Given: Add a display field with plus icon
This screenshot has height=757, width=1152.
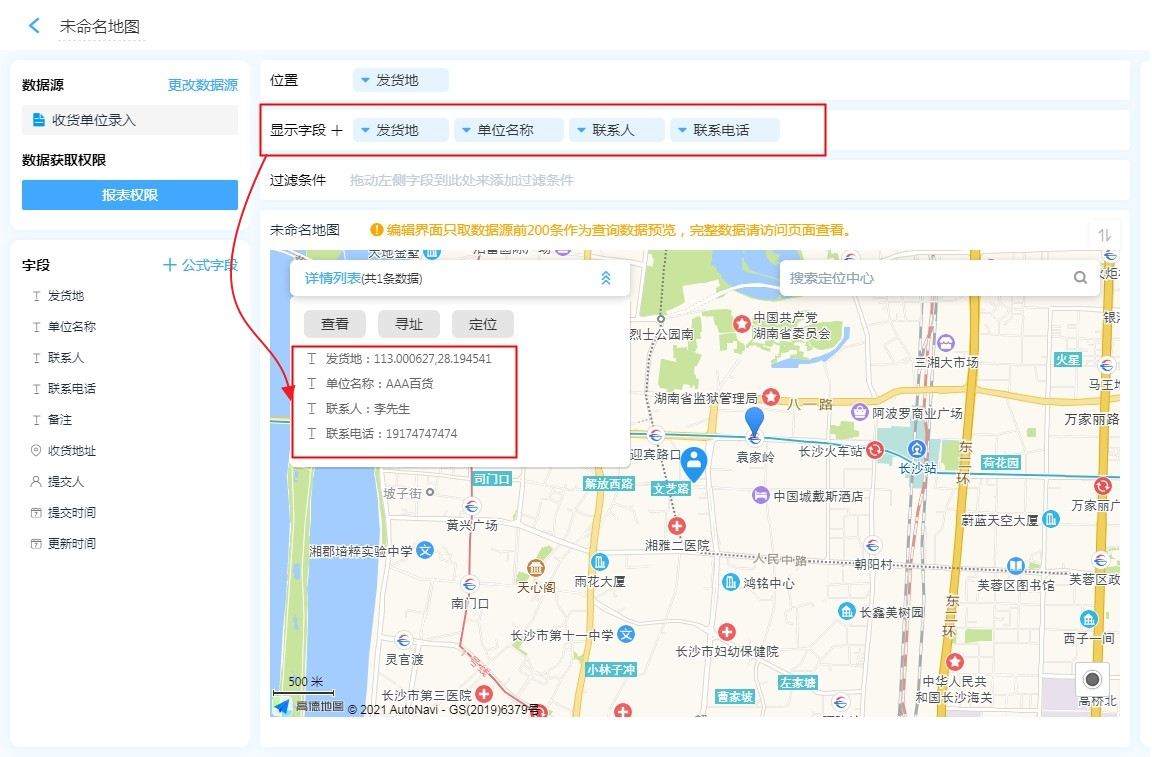Looking at the screenshot, I should click(x=337, y=130).
